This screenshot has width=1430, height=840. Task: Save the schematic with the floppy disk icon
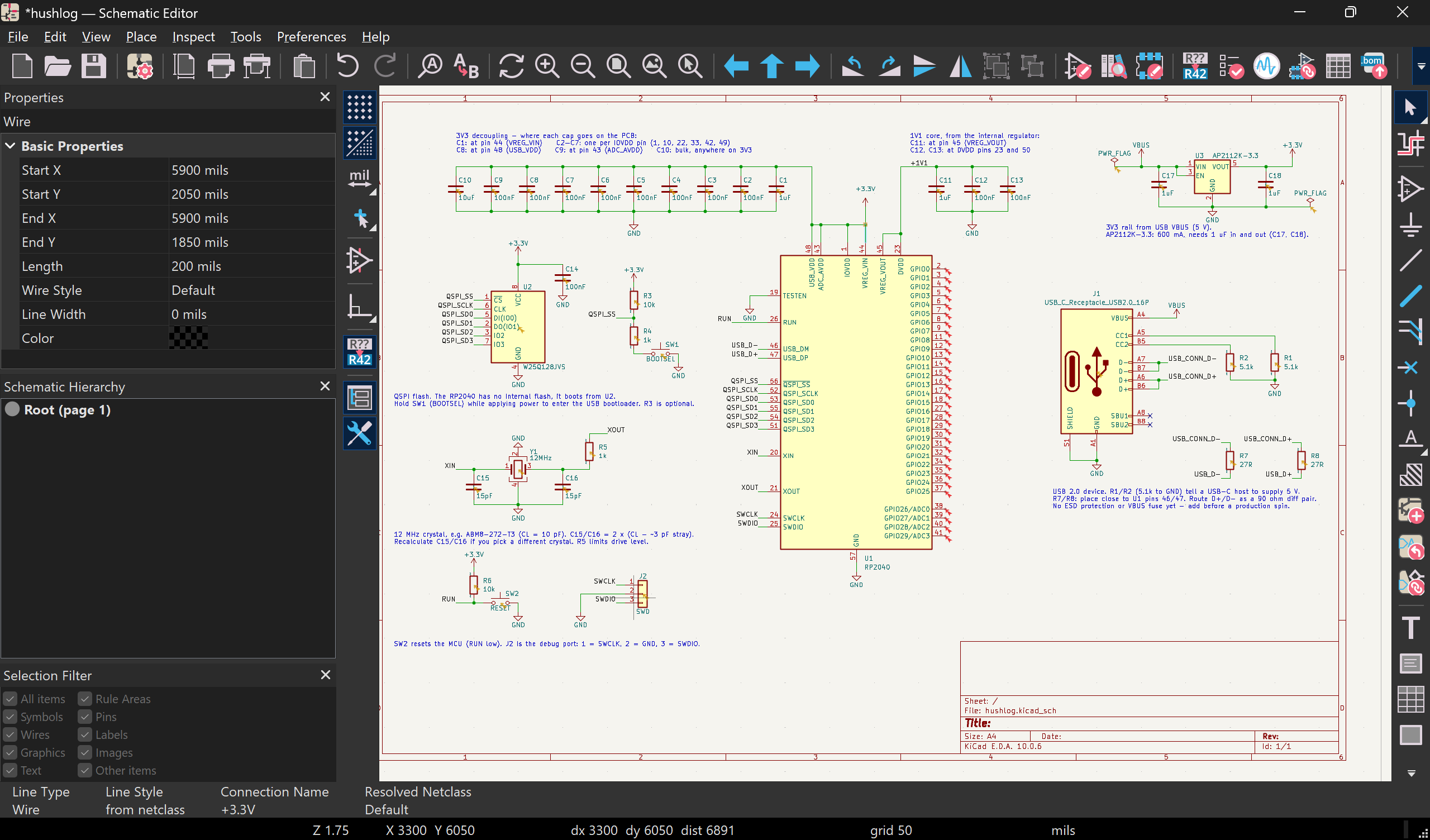[94, 66]
